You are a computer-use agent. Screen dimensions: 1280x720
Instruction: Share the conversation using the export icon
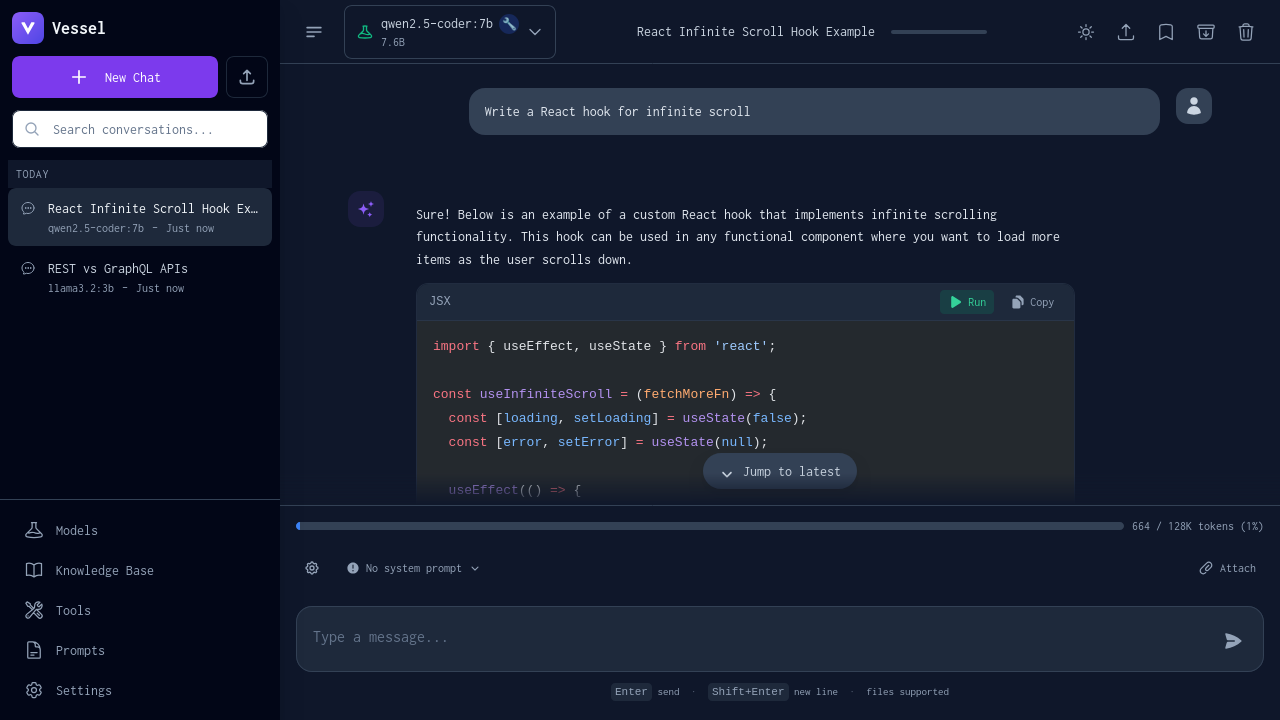(x=1126, y=32)
